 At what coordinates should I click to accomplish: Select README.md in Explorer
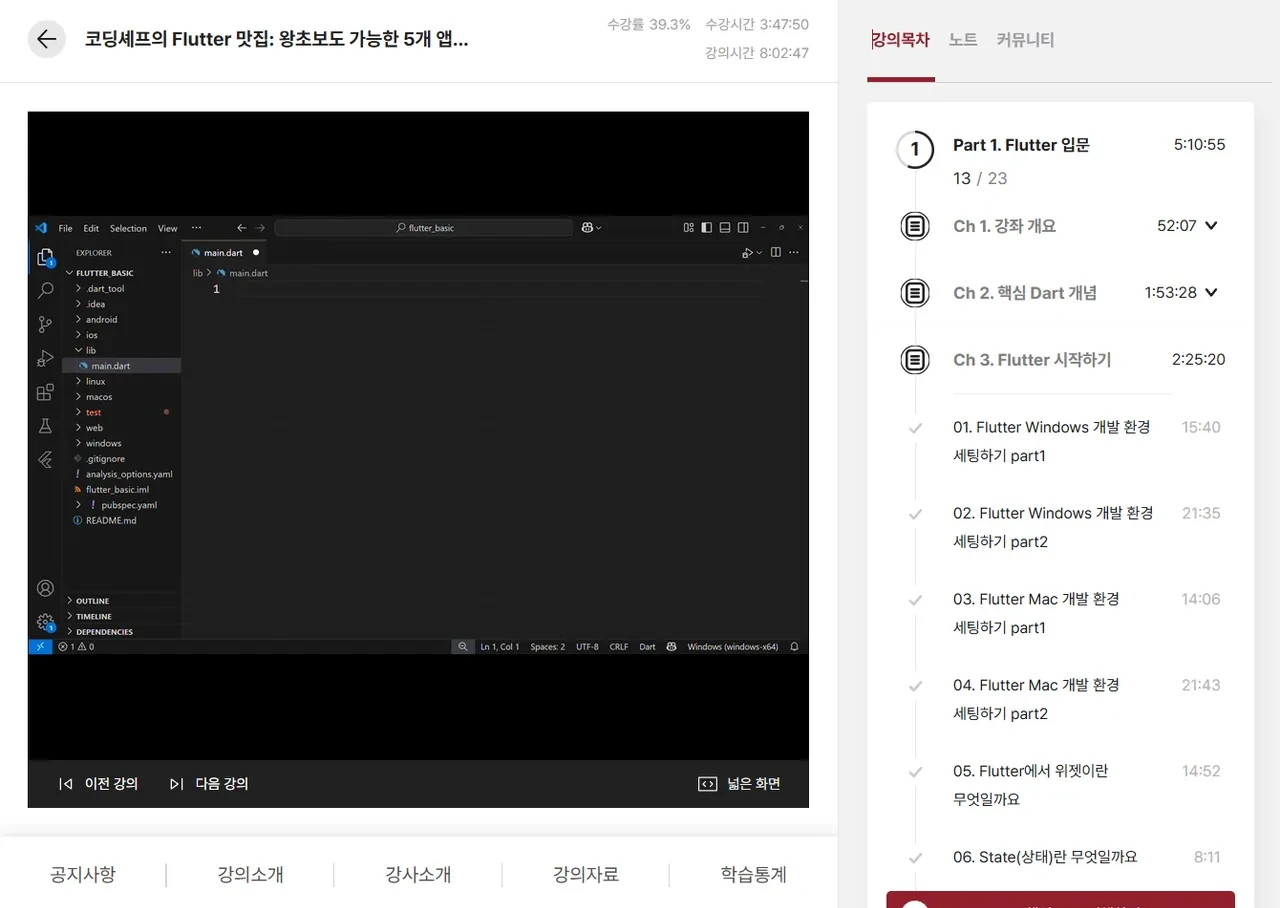[x=111, y=521]
